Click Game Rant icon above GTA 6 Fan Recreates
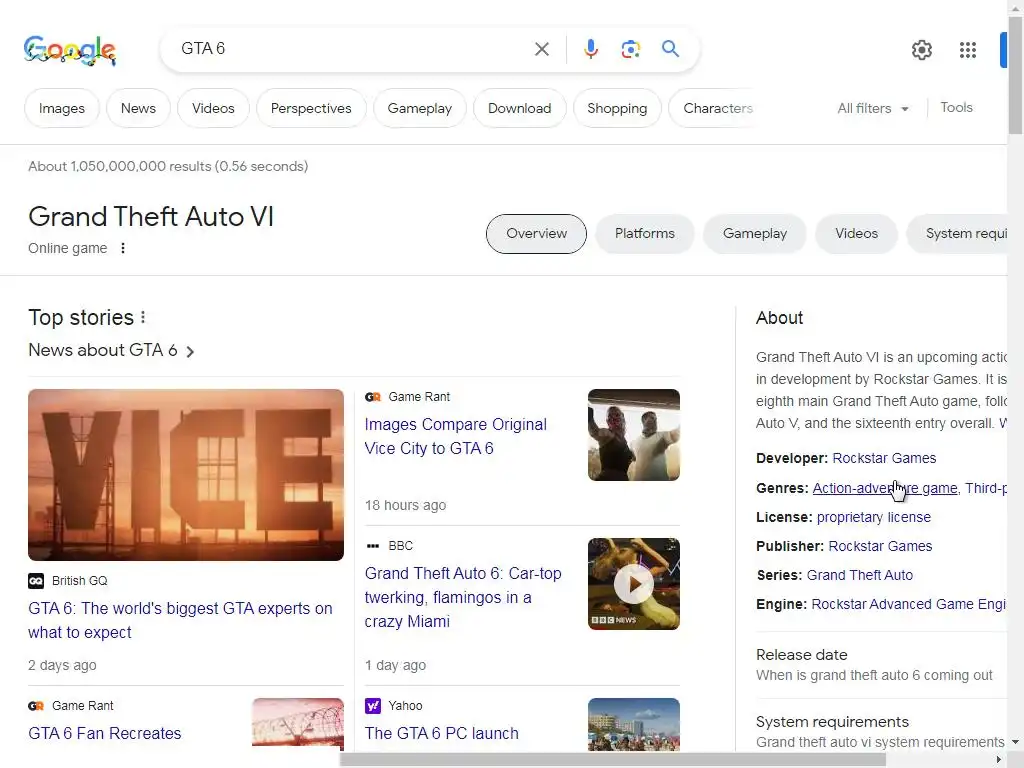This screenshot has height=768, width=1024. (x=36, y=705)
